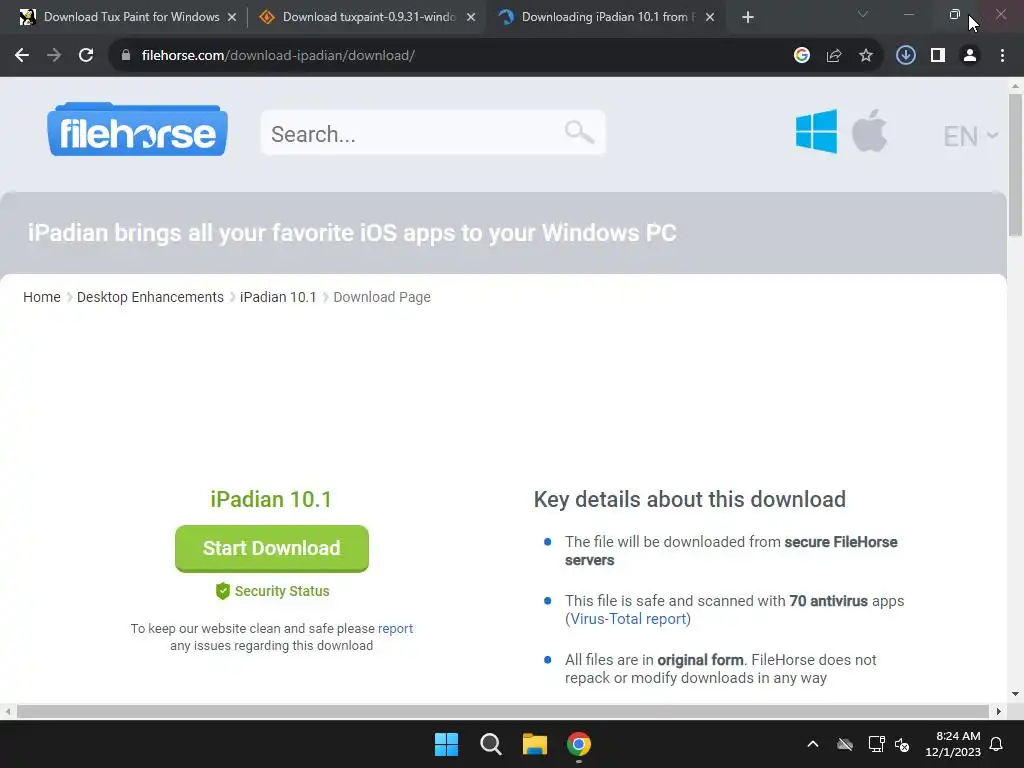Screen dimensions: 1024x768
Task: Open the iPadian 10.1 breadcrumb
Action: tap(278, 297)
